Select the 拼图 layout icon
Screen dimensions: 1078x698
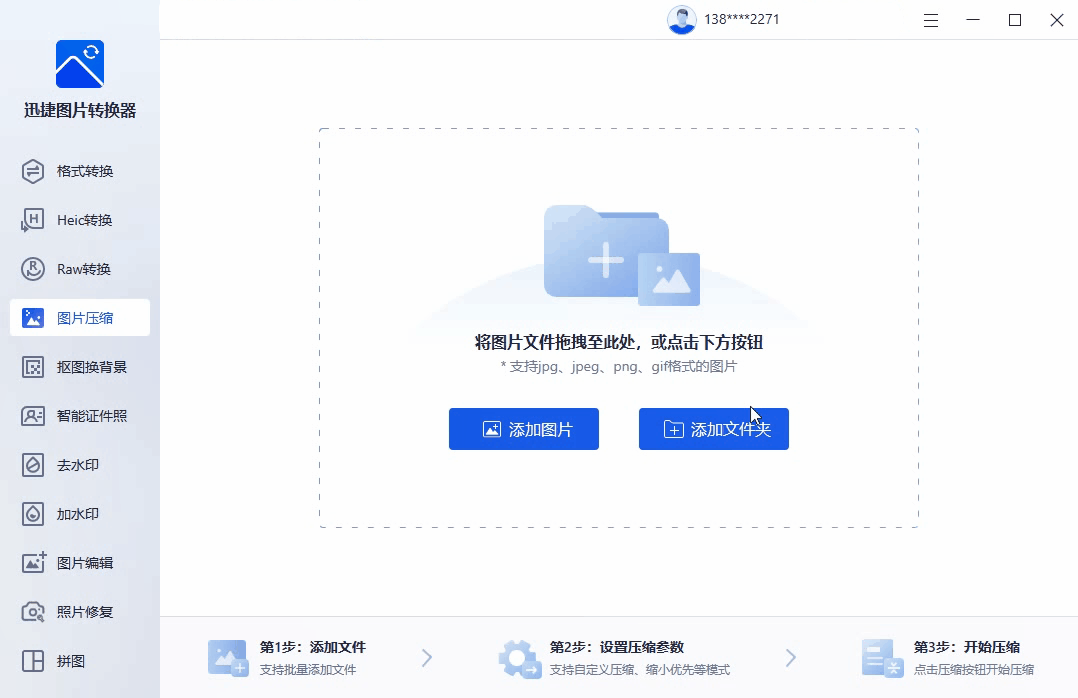pos(33,661)
